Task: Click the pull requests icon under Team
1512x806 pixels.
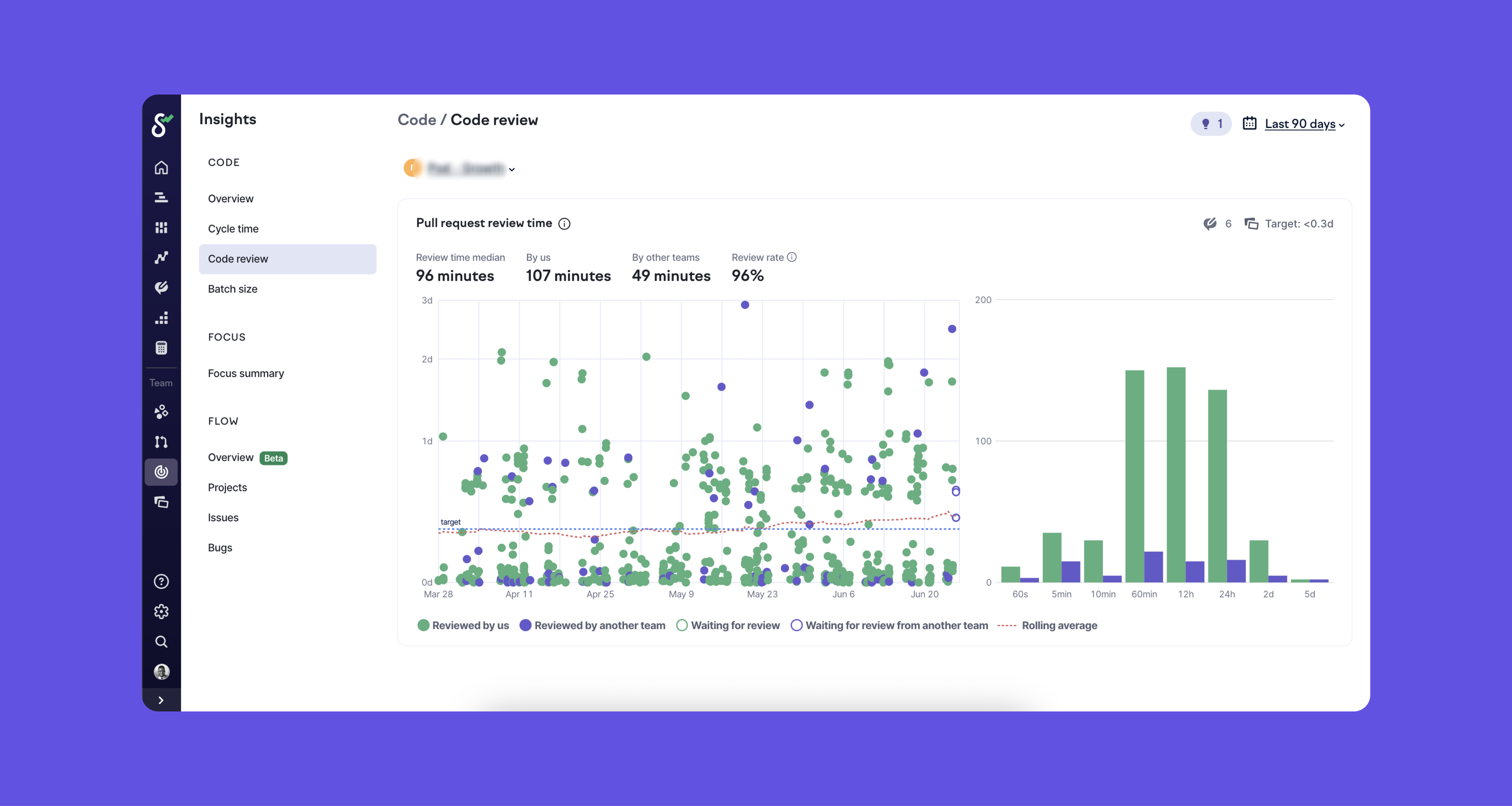Action: (x=161, y=441)
